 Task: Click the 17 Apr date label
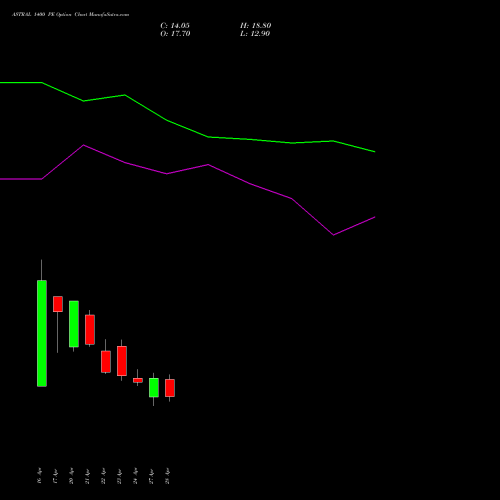coord(55,476)
